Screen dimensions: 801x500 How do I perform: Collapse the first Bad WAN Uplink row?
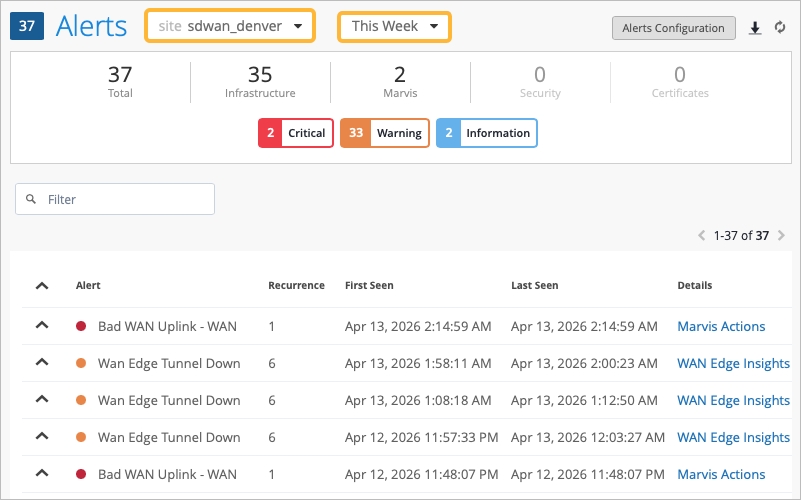tap(42, 326)
